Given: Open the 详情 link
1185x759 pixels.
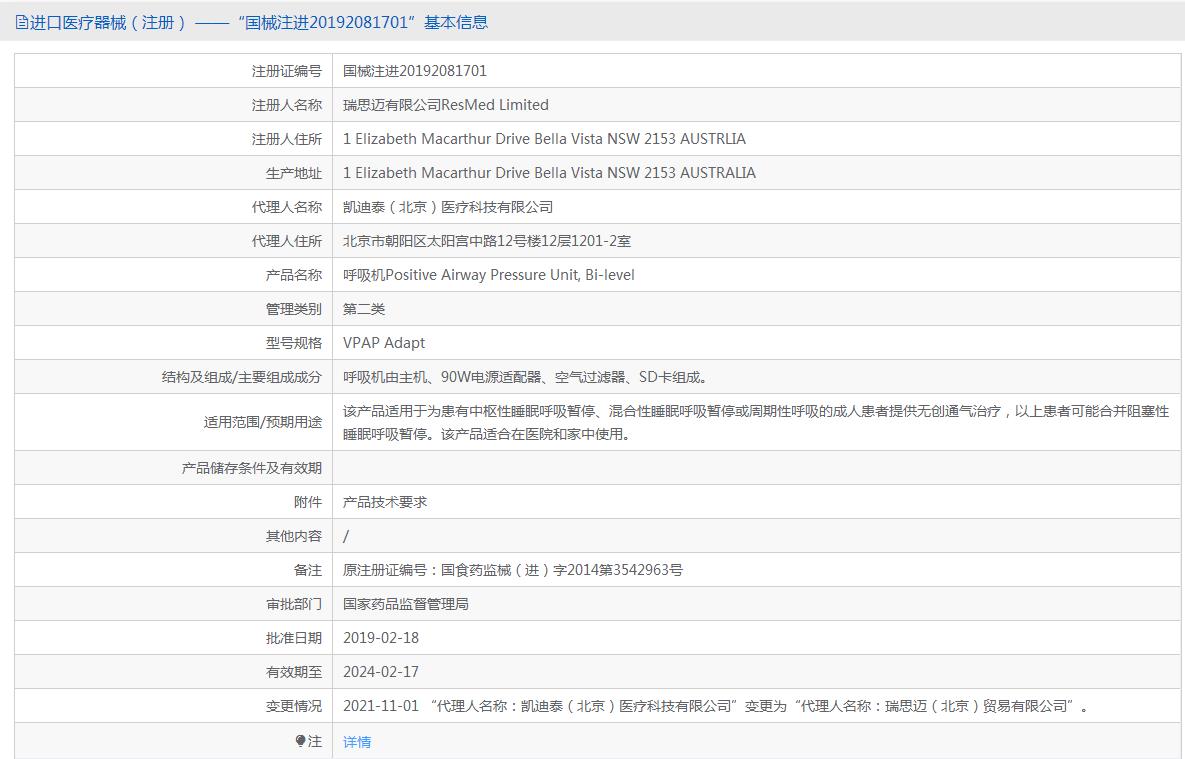Looking at the screenshot, I should click(x=357, y=742).
